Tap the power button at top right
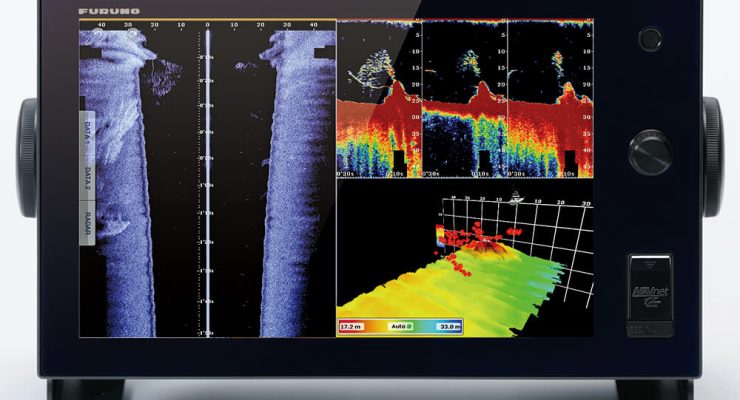Viewport: 740px width, 400px height. click(650, 39)
